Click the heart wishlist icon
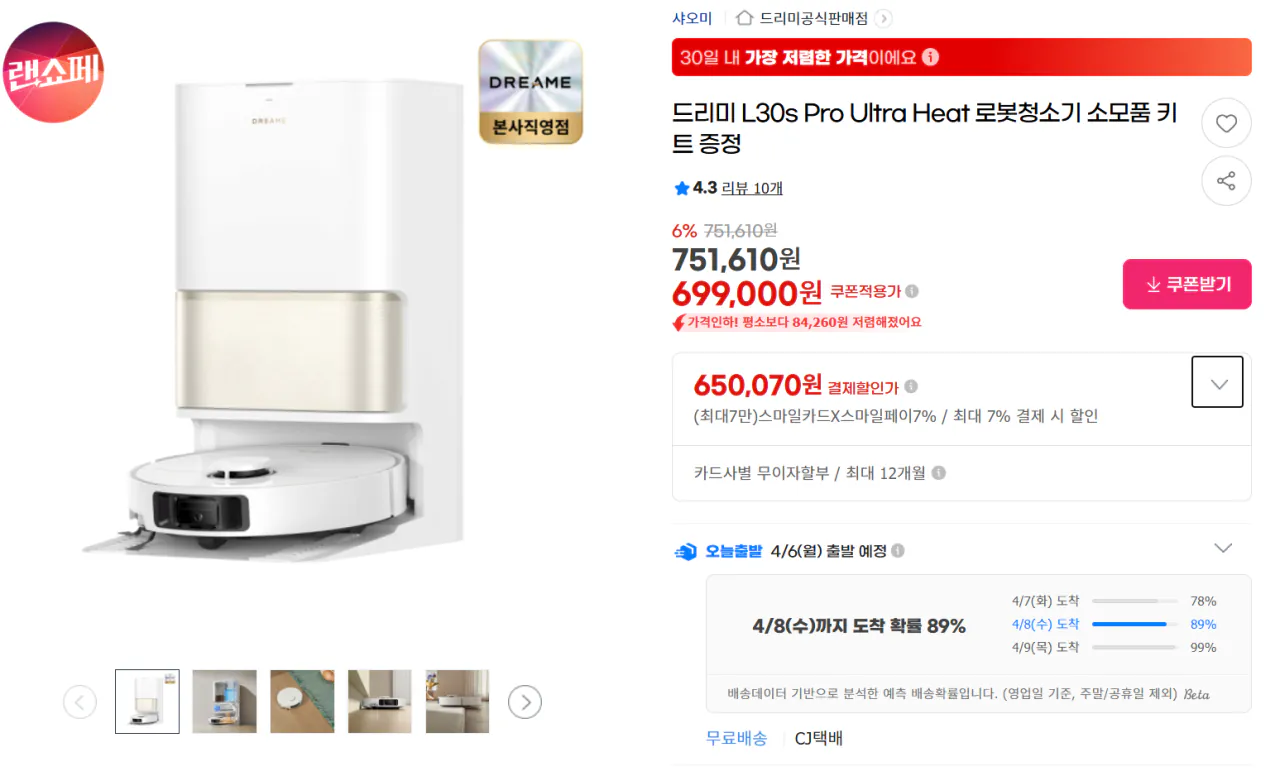 1226,124
